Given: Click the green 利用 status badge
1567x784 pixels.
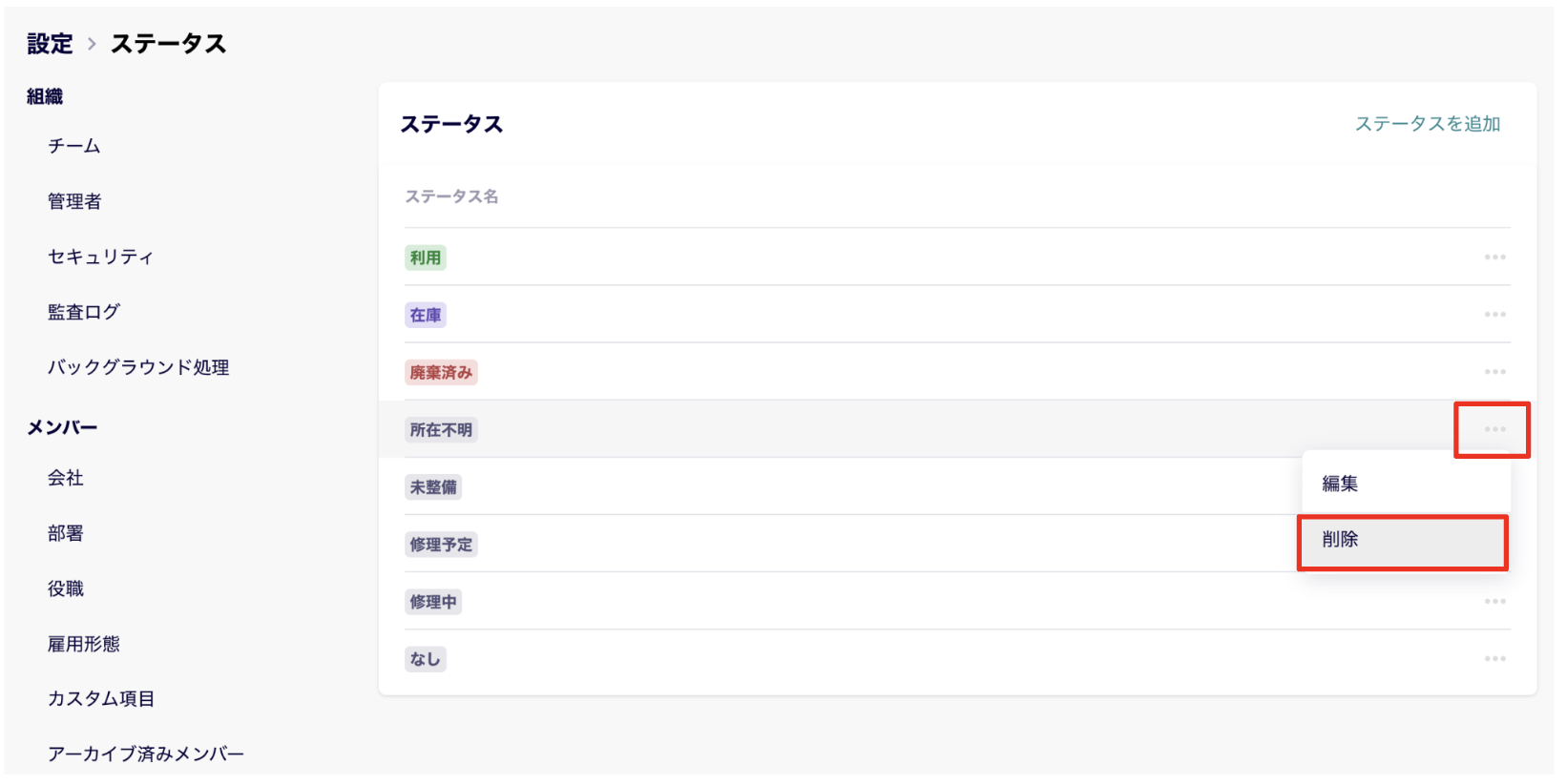Looking at the screenshot, I should pyautogui.click(x=426, y=258).
